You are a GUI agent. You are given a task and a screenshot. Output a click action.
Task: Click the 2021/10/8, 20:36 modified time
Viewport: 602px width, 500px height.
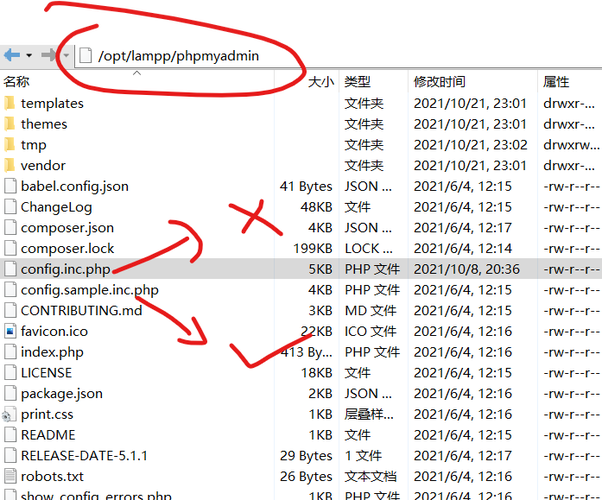pyautogui.click(x=466, y=269)
